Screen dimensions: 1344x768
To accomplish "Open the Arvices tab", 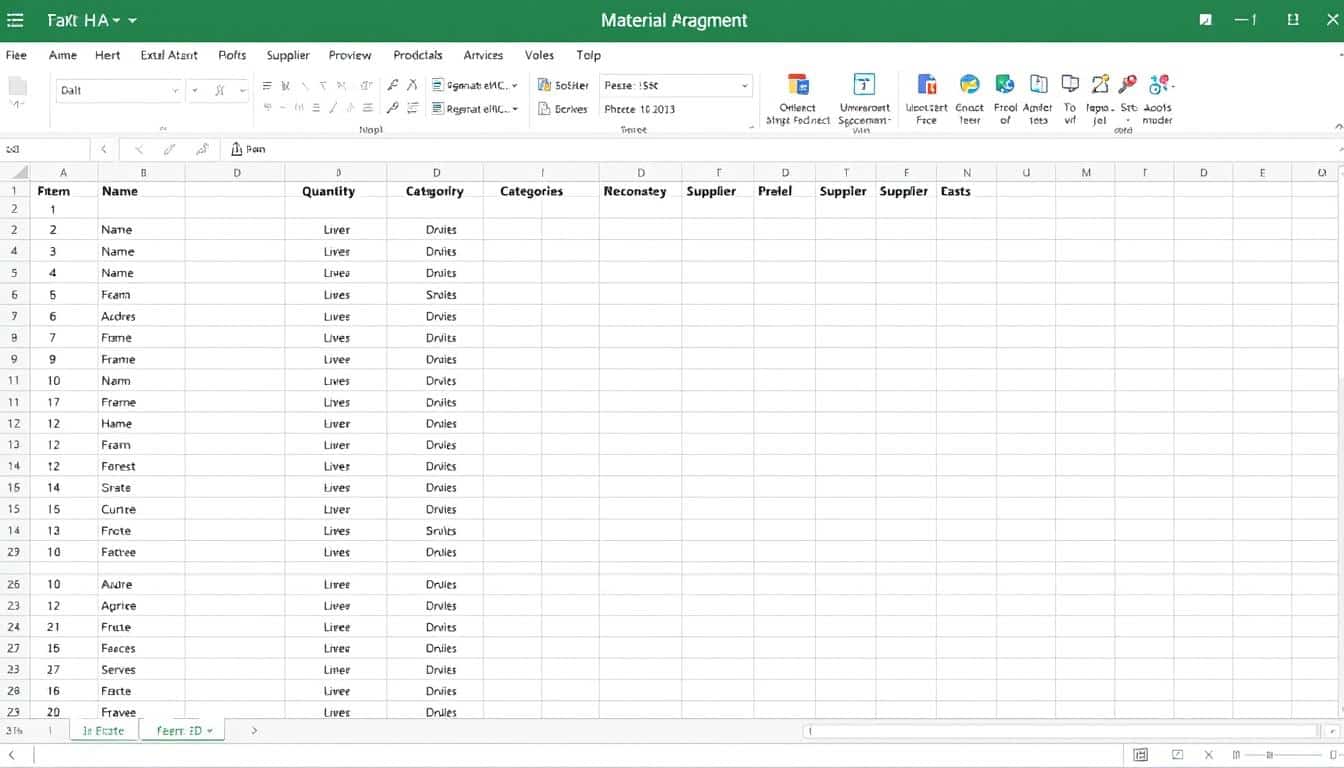I will point(482,55).
